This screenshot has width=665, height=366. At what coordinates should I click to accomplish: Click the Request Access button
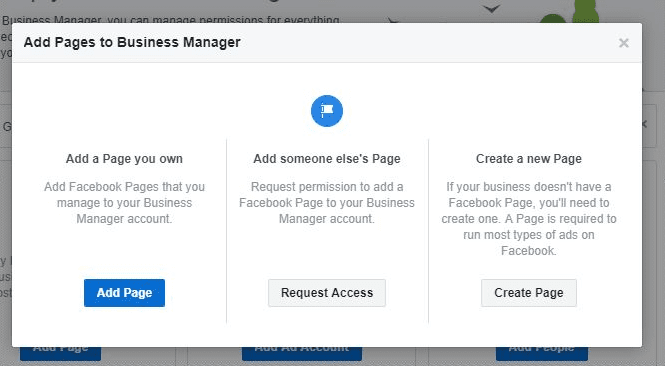click(x=327, y=293)
